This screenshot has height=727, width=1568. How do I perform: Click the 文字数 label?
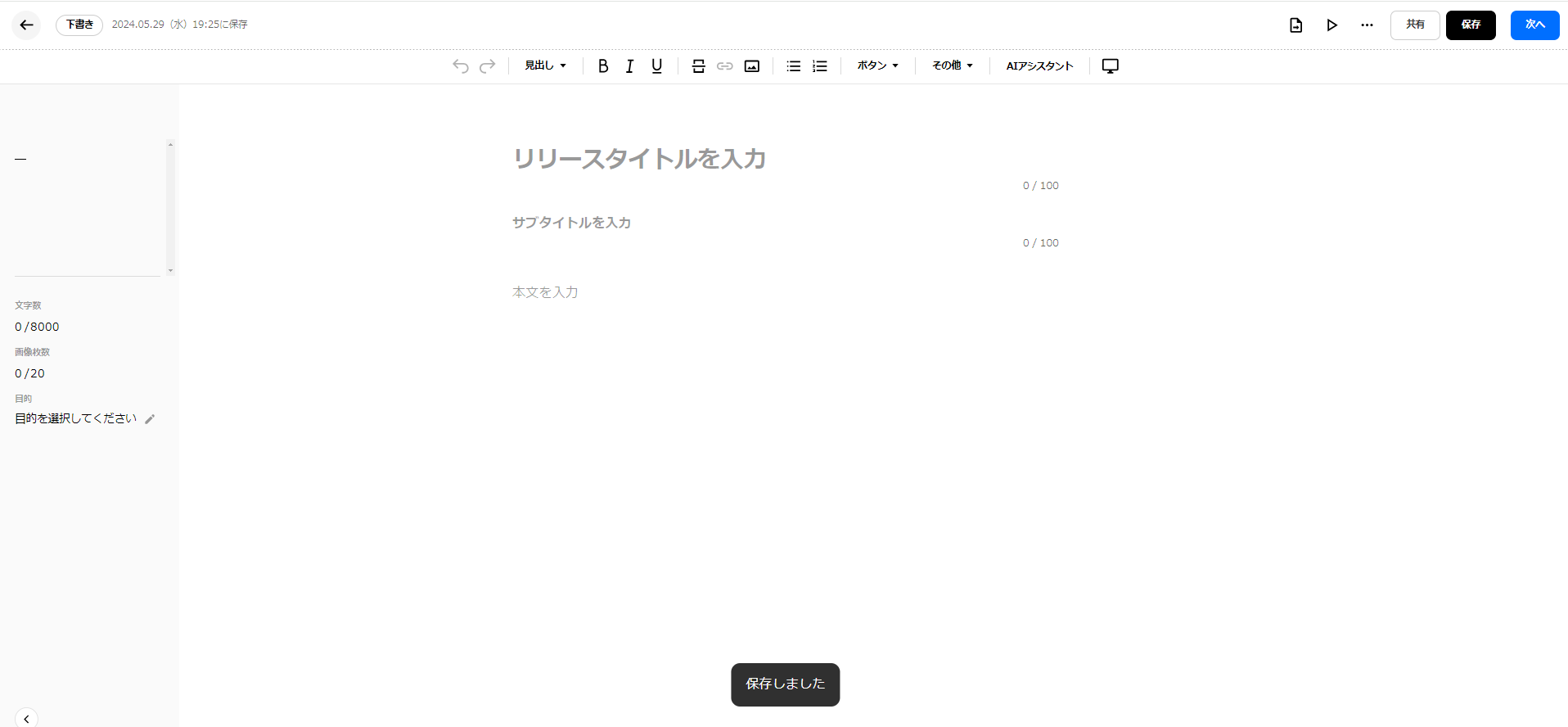28,305
